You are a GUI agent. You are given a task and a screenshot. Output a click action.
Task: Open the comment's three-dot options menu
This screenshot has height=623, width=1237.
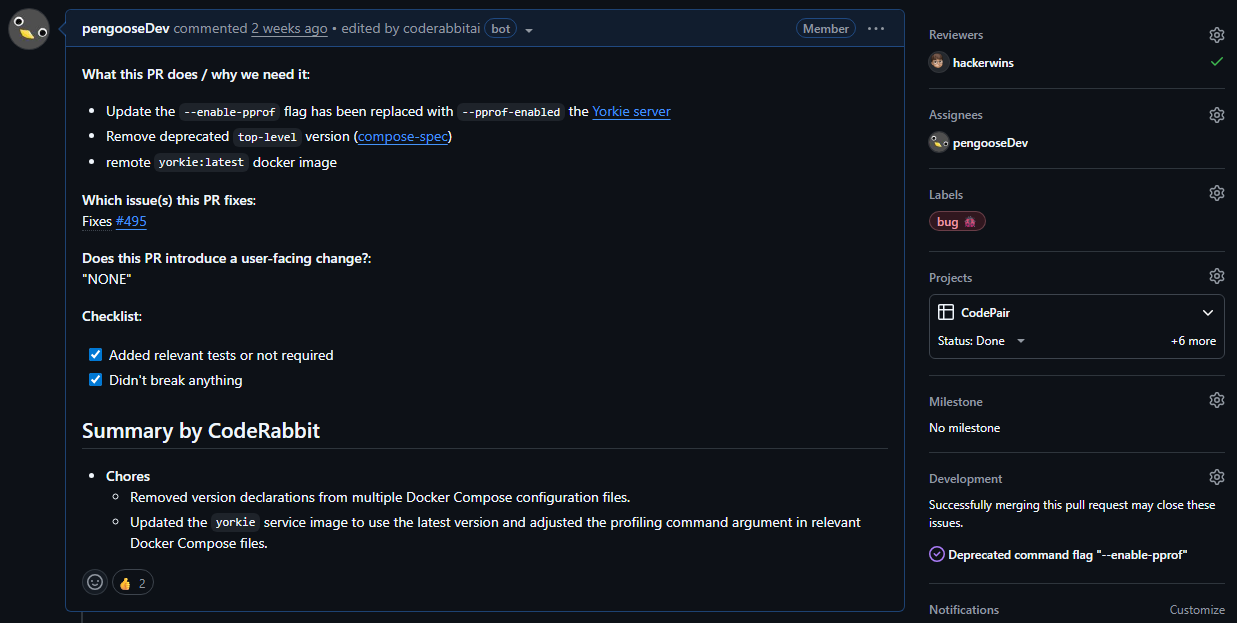[876, 29]
